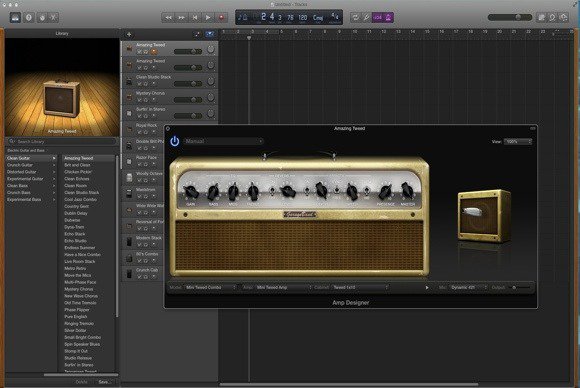Mute the 80's Combo track
This screenshot has width=580, height=388.
pos(139,260)
